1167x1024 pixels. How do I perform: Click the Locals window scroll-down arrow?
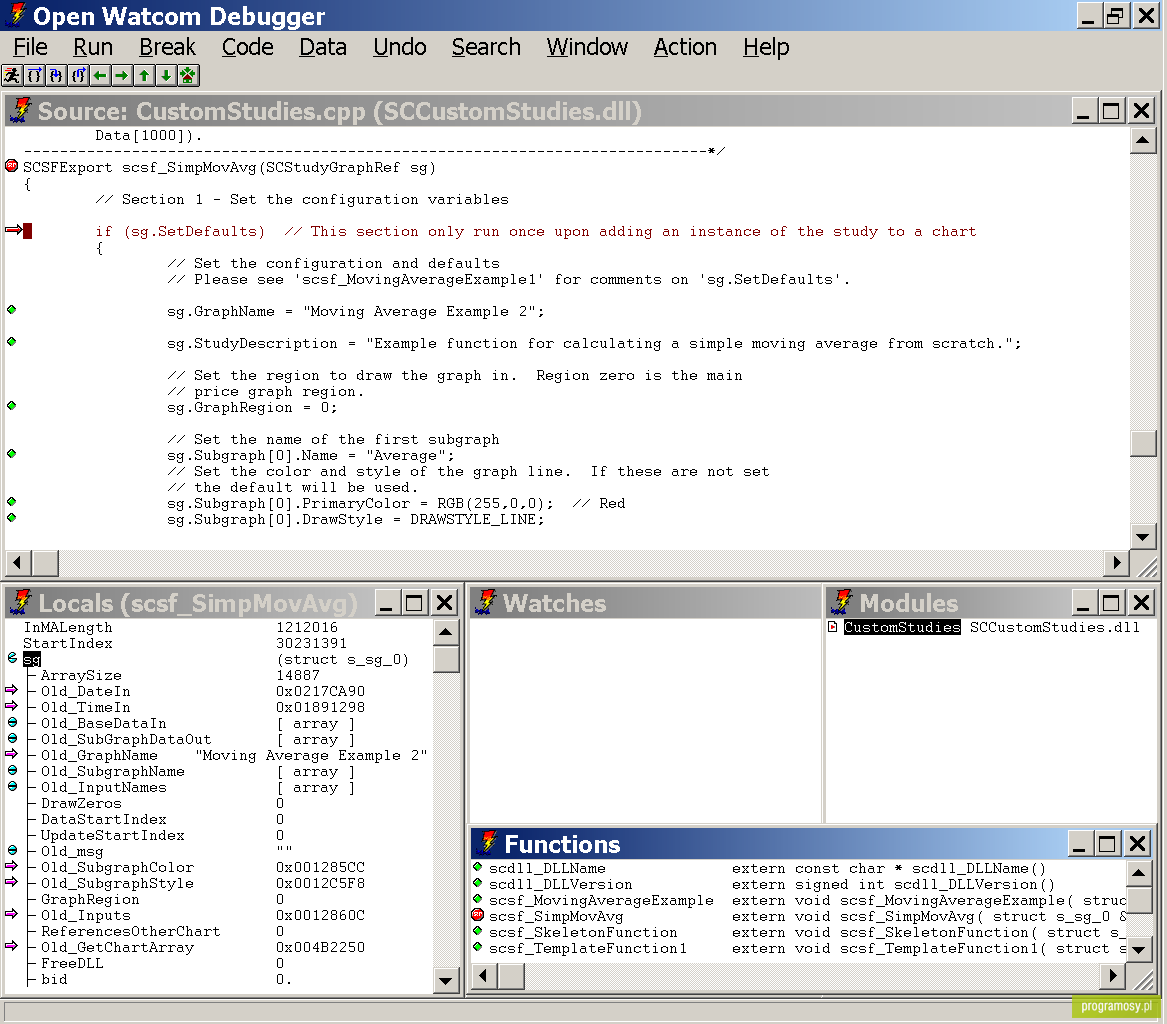click(446, 980)
